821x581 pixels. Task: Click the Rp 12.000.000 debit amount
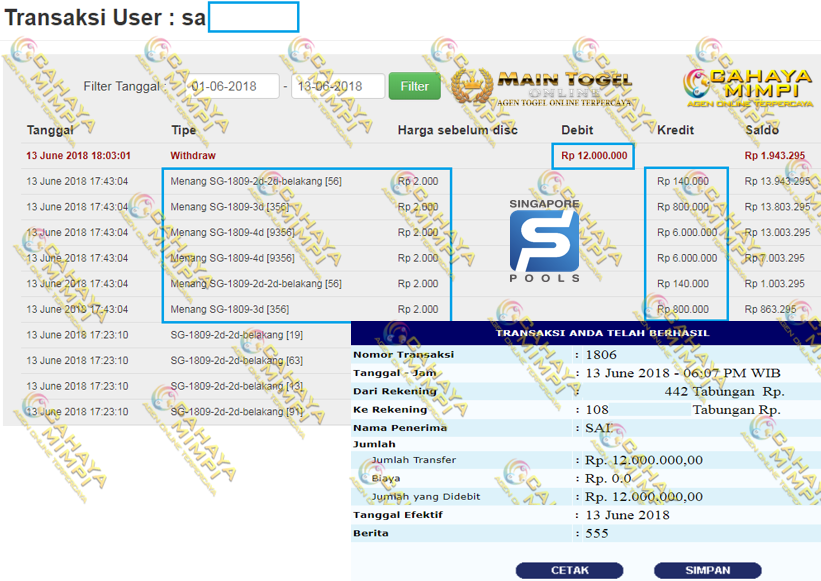tap(594, 156)
